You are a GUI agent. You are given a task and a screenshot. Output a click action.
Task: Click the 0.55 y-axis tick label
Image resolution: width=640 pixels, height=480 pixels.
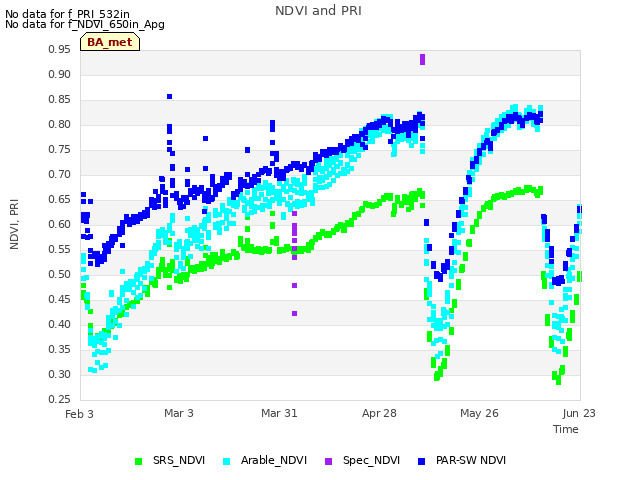59,249
